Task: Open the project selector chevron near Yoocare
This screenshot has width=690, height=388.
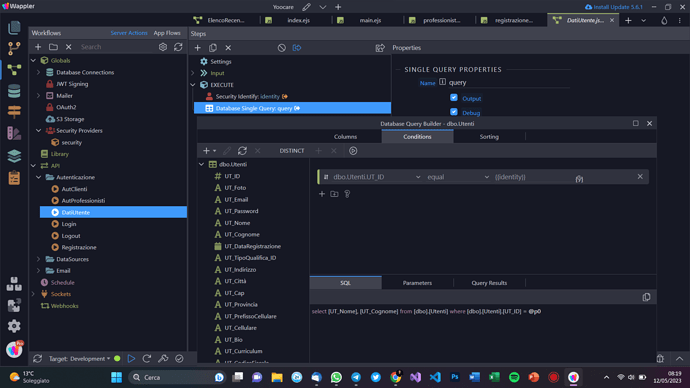Action: pyautogui.click(x=323, y=7)
